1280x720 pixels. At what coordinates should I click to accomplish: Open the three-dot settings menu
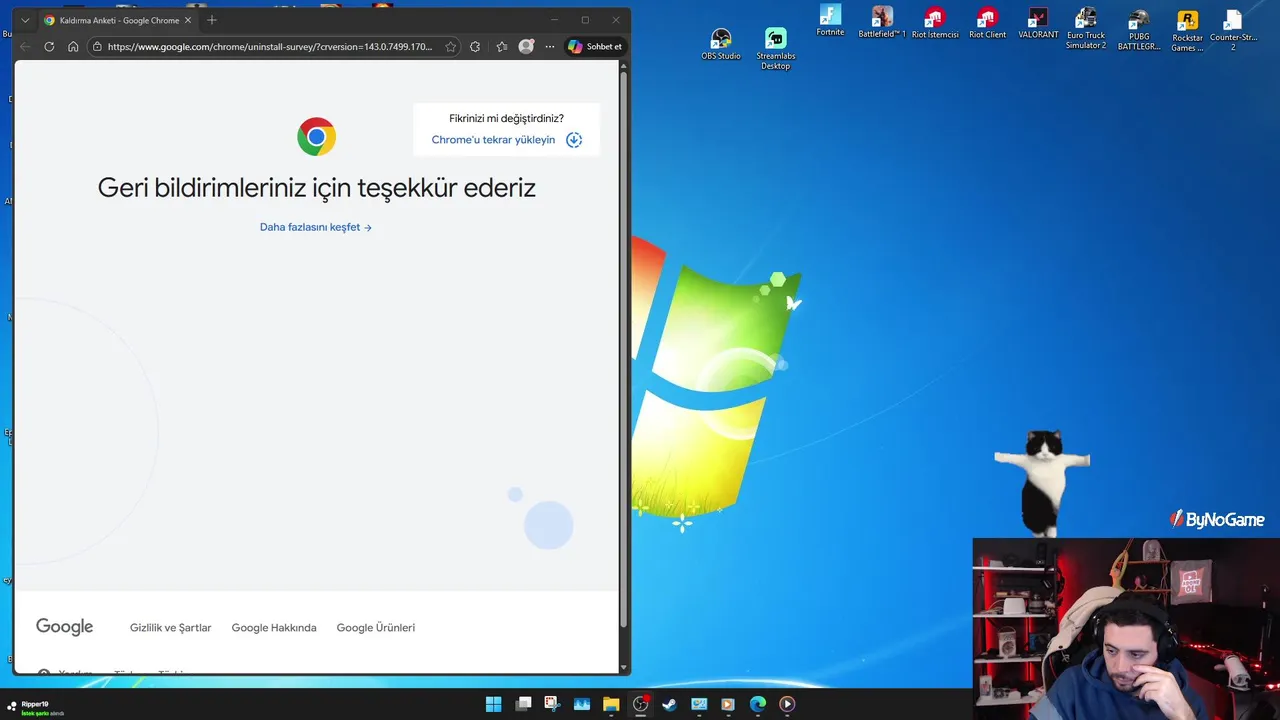[550, 46]
